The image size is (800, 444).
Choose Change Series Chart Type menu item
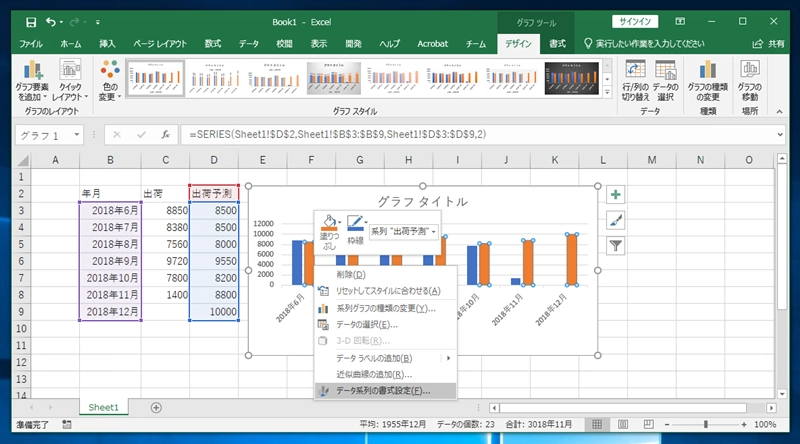[385, 308]
